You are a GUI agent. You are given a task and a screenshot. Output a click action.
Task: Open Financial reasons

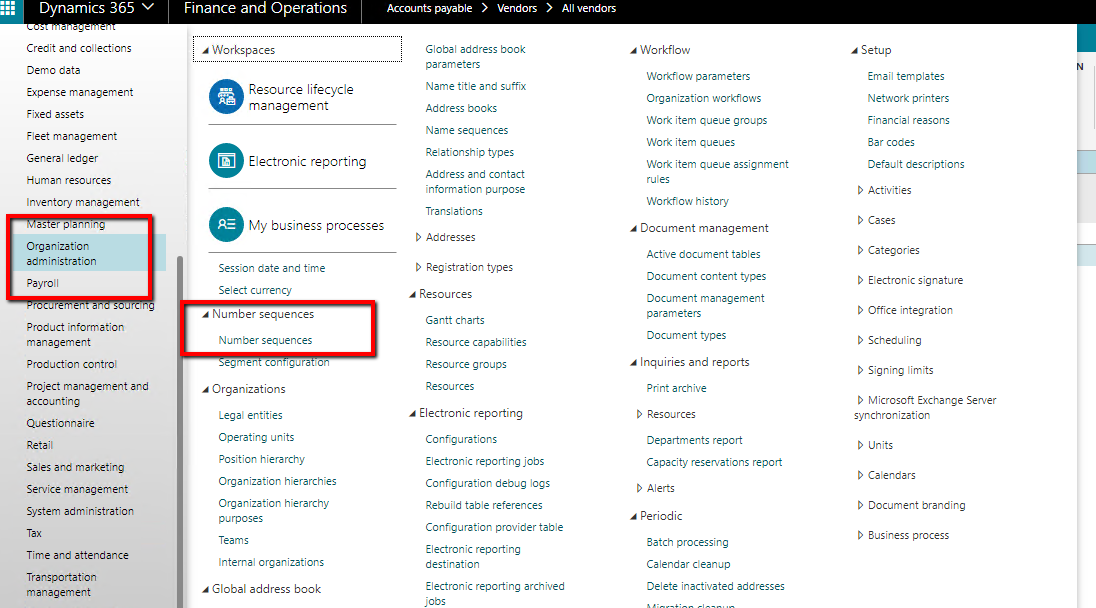909,120
